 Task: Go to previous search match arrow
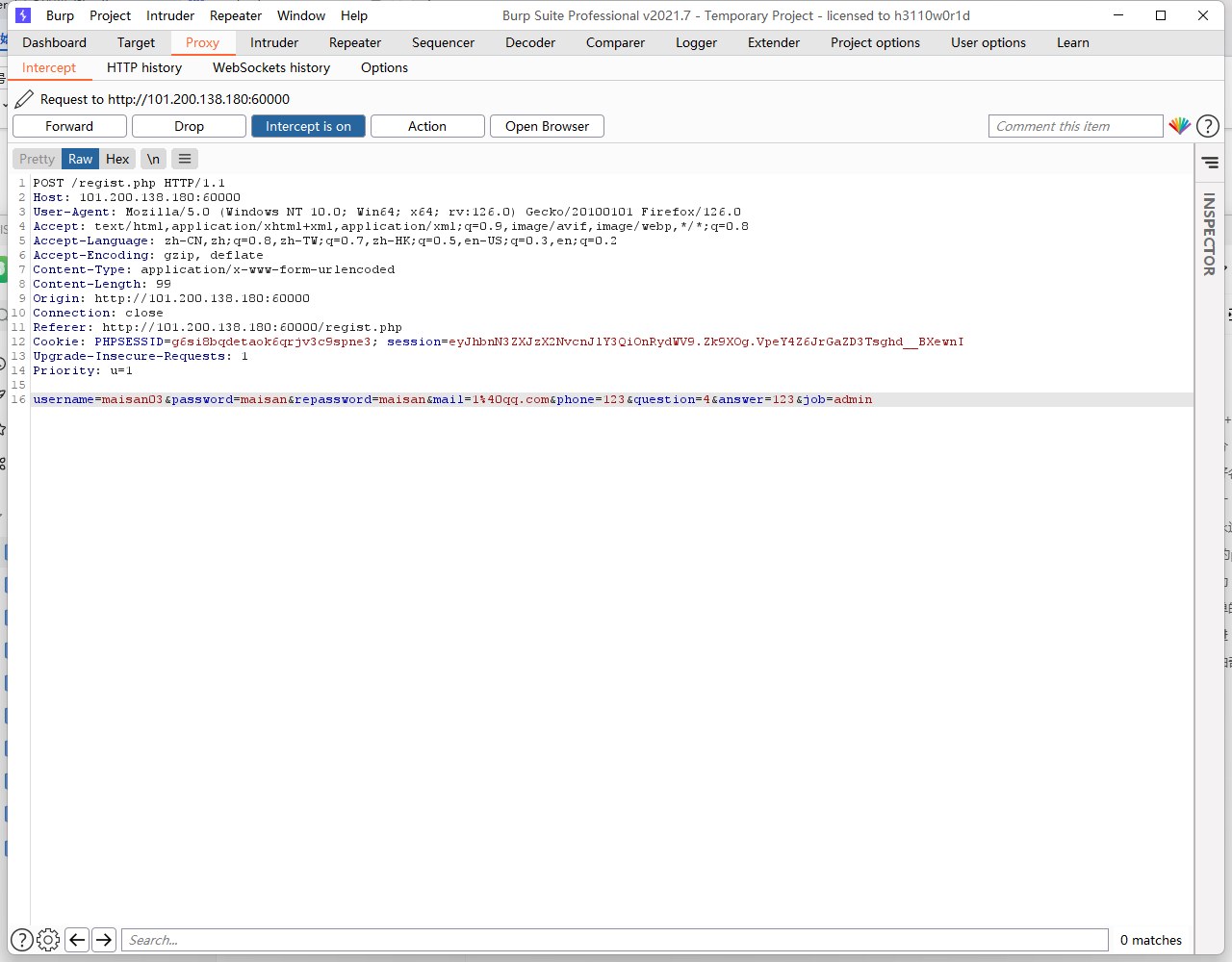click(78, 940)
